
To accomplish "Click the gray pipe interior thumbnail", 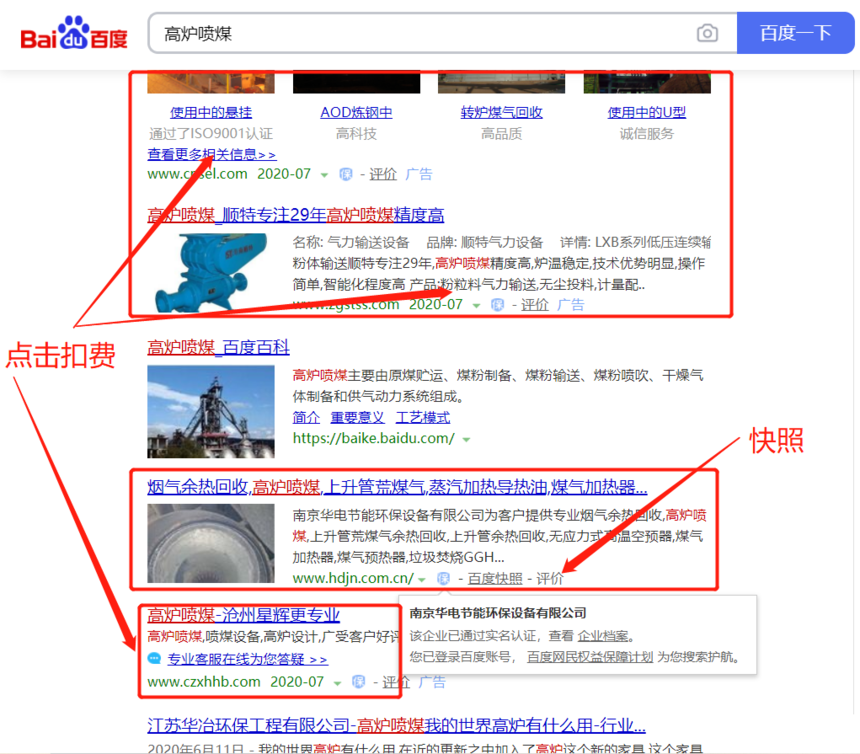I will tap(211, 543).
